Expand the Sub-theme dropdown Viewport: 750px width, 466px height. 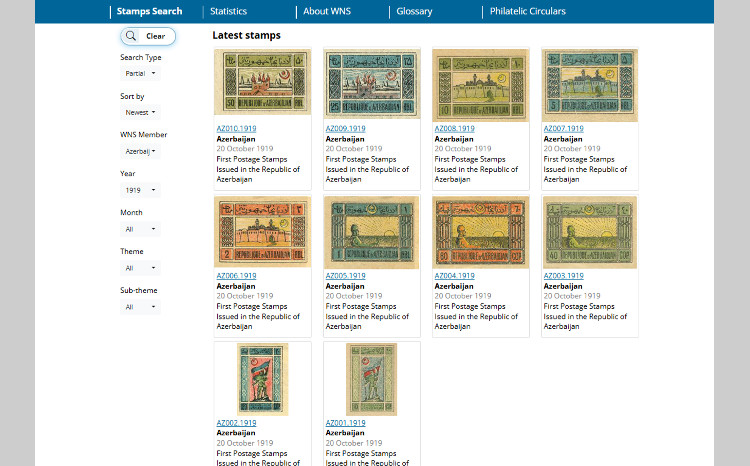(x=140, y=307)
